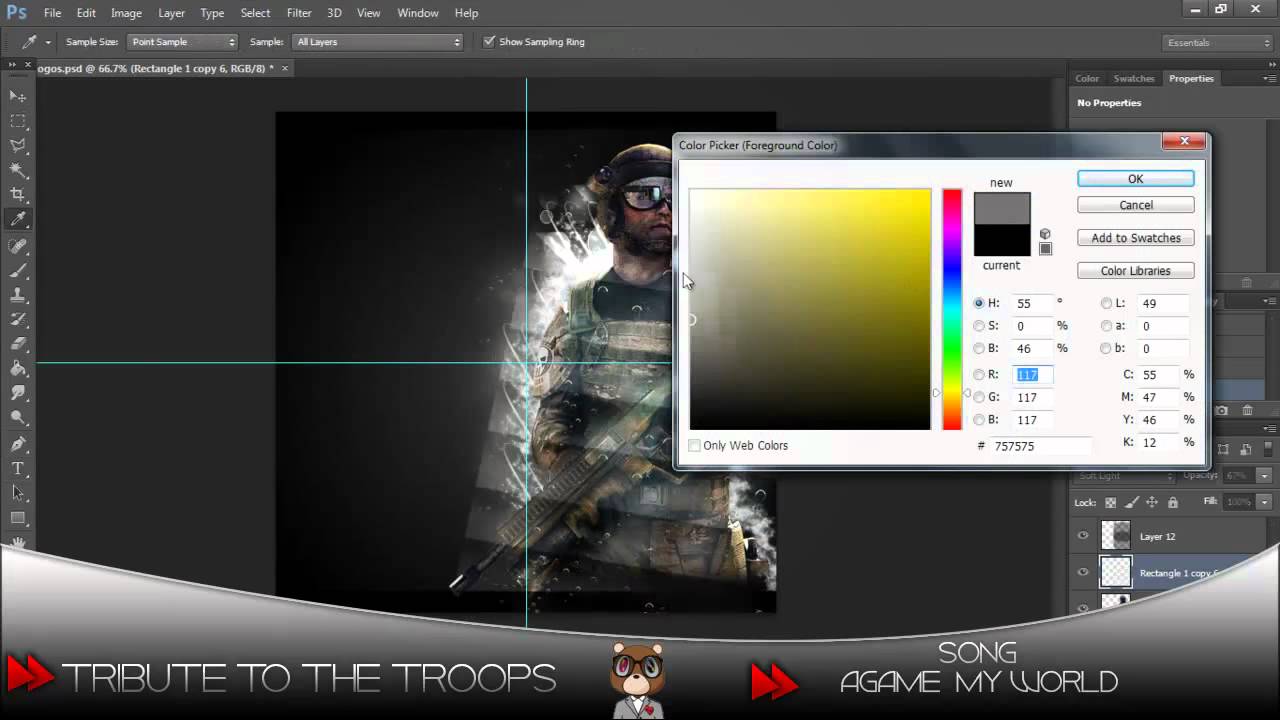Click the new color gray swatch
1280x720 pixels.
pyautogui.click(x=1002, y=209)
